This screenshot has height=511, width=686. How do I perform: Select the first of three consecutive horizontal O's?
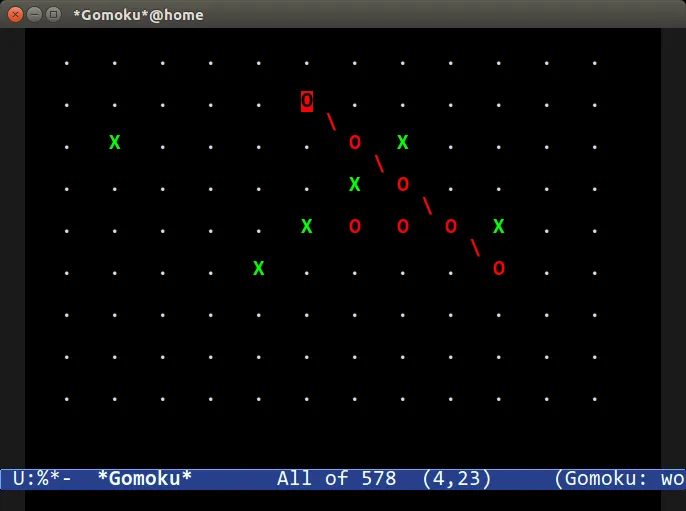tap(355, 226)
